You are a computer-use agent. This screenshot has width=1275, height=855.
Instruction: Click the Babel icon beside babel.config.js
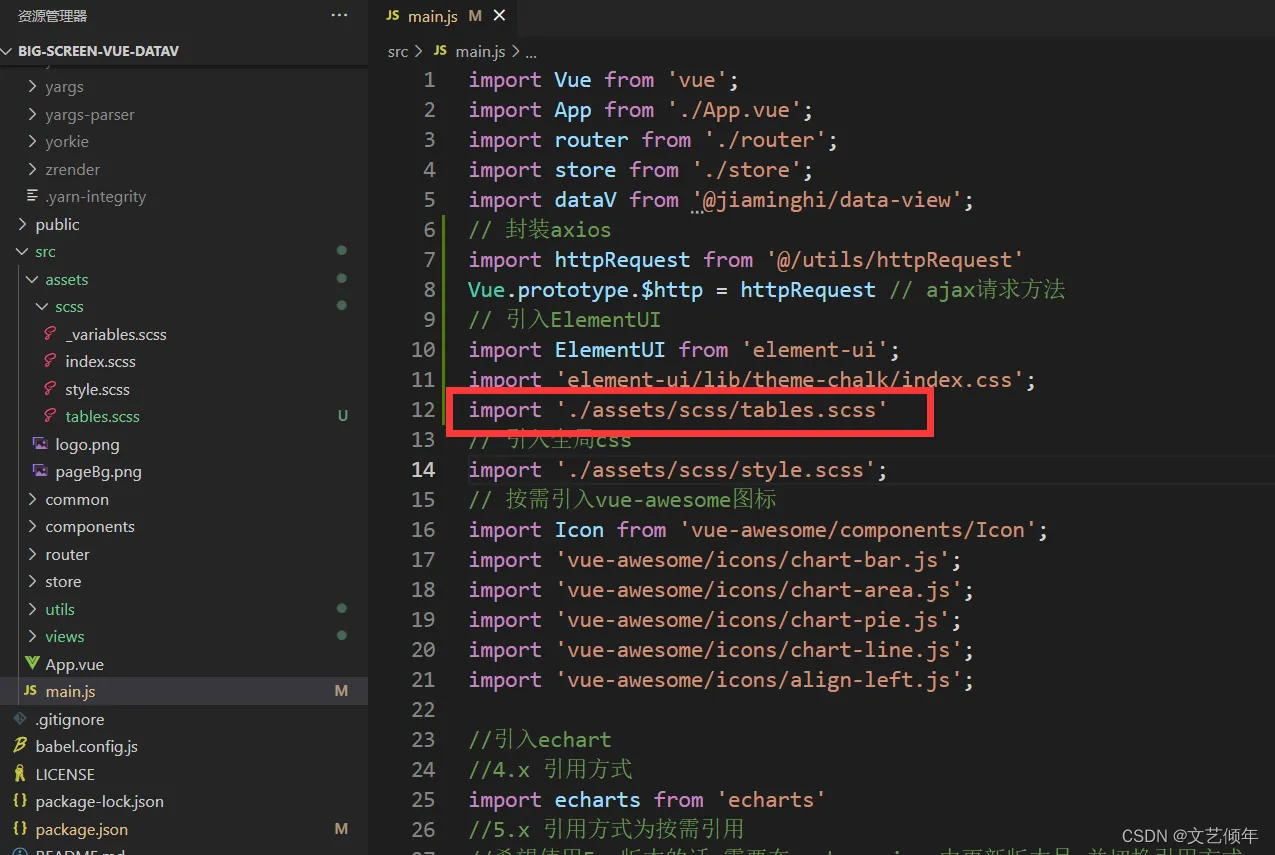tap(20, 746)
